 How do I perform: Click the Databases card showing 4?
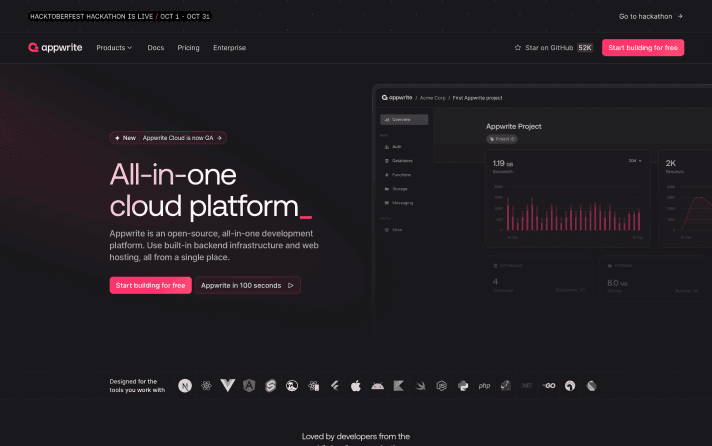pos(539,278)
